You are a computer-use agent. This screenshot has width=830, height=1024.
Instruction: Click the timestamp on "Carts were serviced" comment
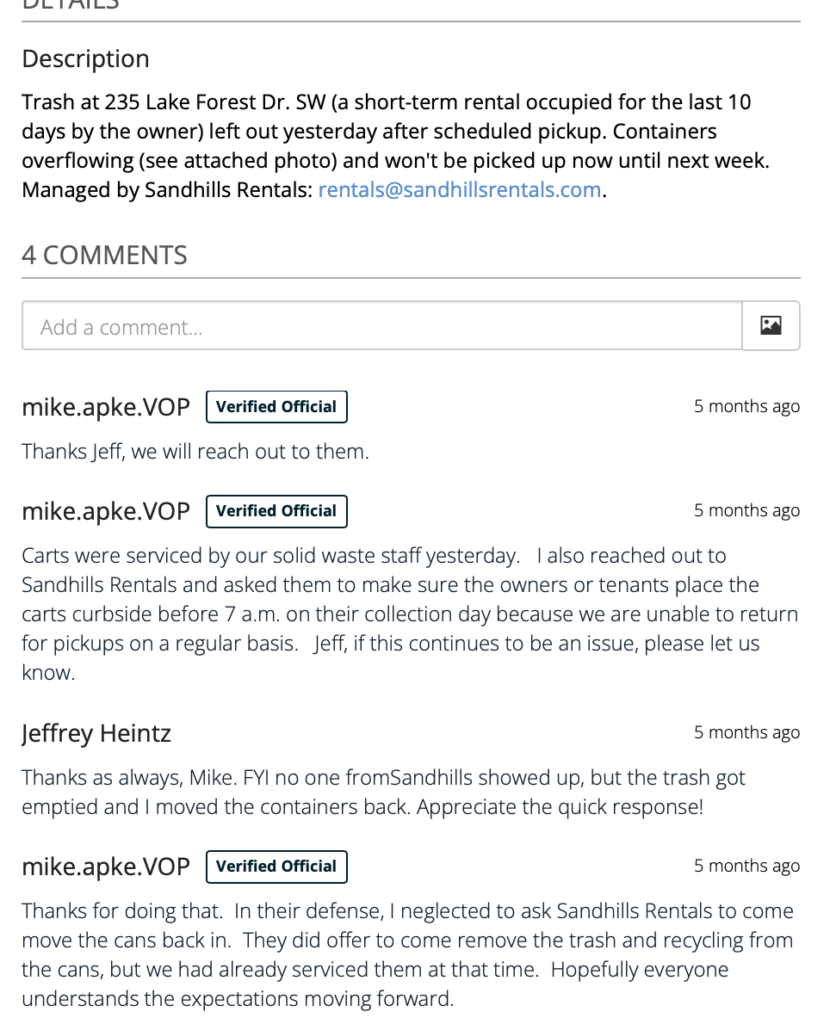(746, 511)
